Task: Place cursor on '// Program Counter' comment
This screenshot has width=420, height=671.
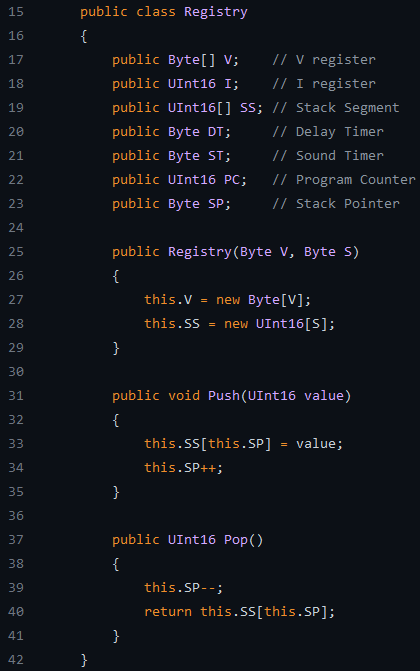Action: tap(344, 180)
